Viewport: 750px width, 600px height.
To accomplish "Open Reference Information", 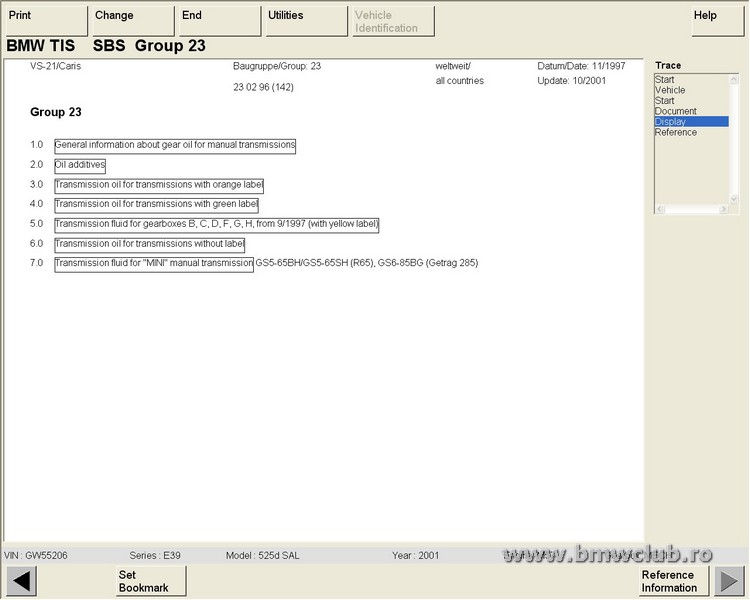I will tap(674, 581).
